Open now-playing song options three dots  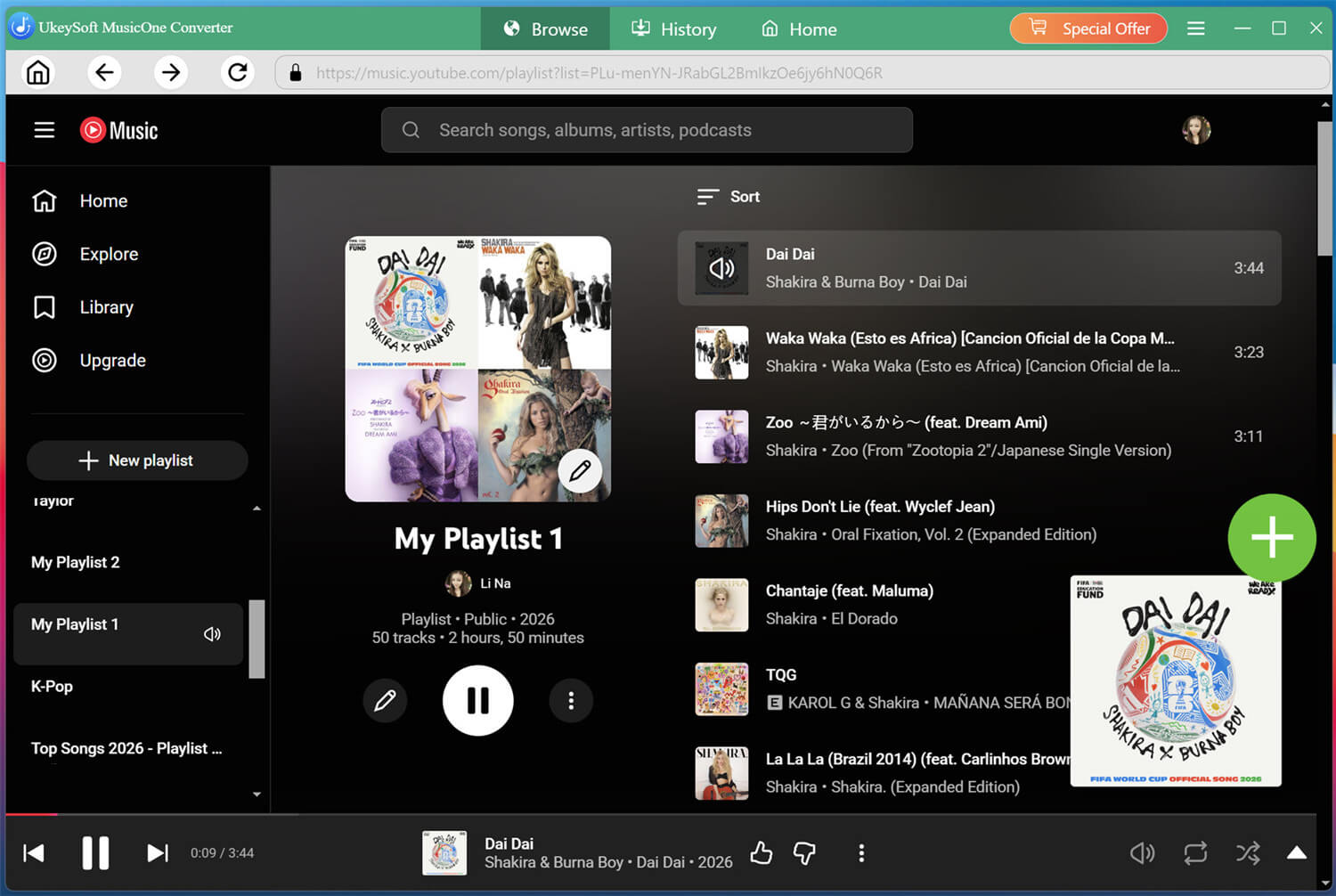click(x=861, y=853)
